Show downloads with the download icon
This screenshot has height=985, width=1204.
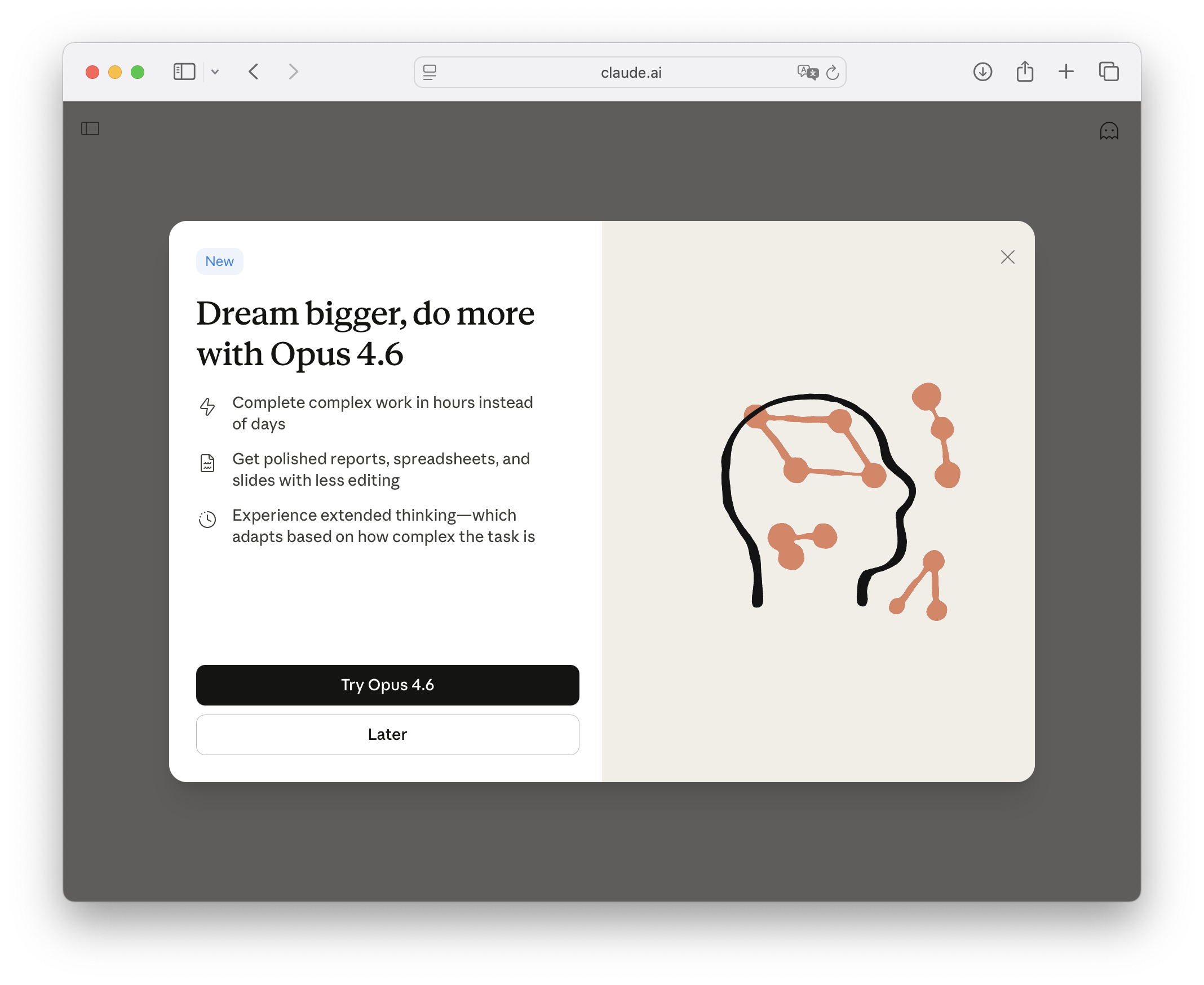coord(982,72)
